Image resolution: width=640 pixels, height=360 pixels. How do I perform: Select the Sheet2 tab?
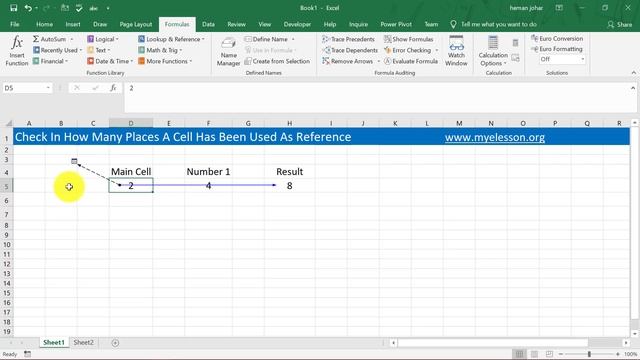[83, 342]
